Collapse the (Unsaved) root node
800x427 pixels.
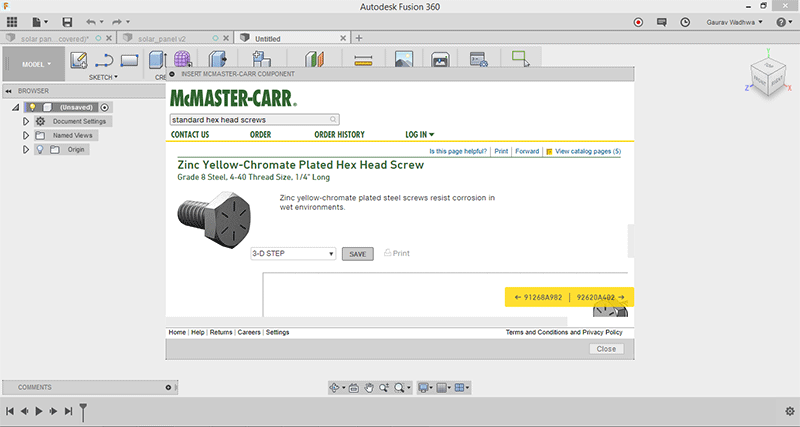(16, 107)
